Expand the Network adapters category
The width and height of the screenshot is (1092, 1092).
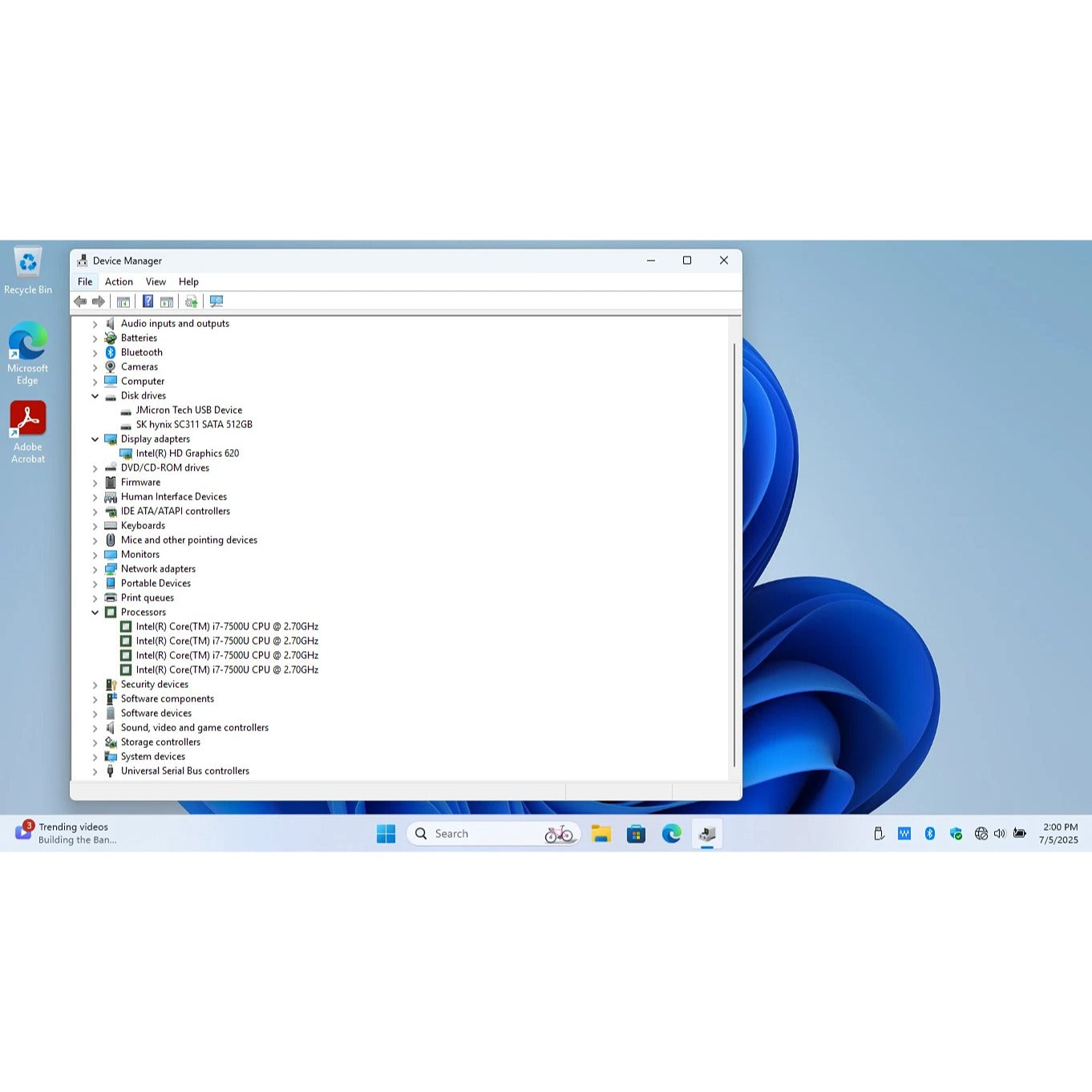point(95,569)
